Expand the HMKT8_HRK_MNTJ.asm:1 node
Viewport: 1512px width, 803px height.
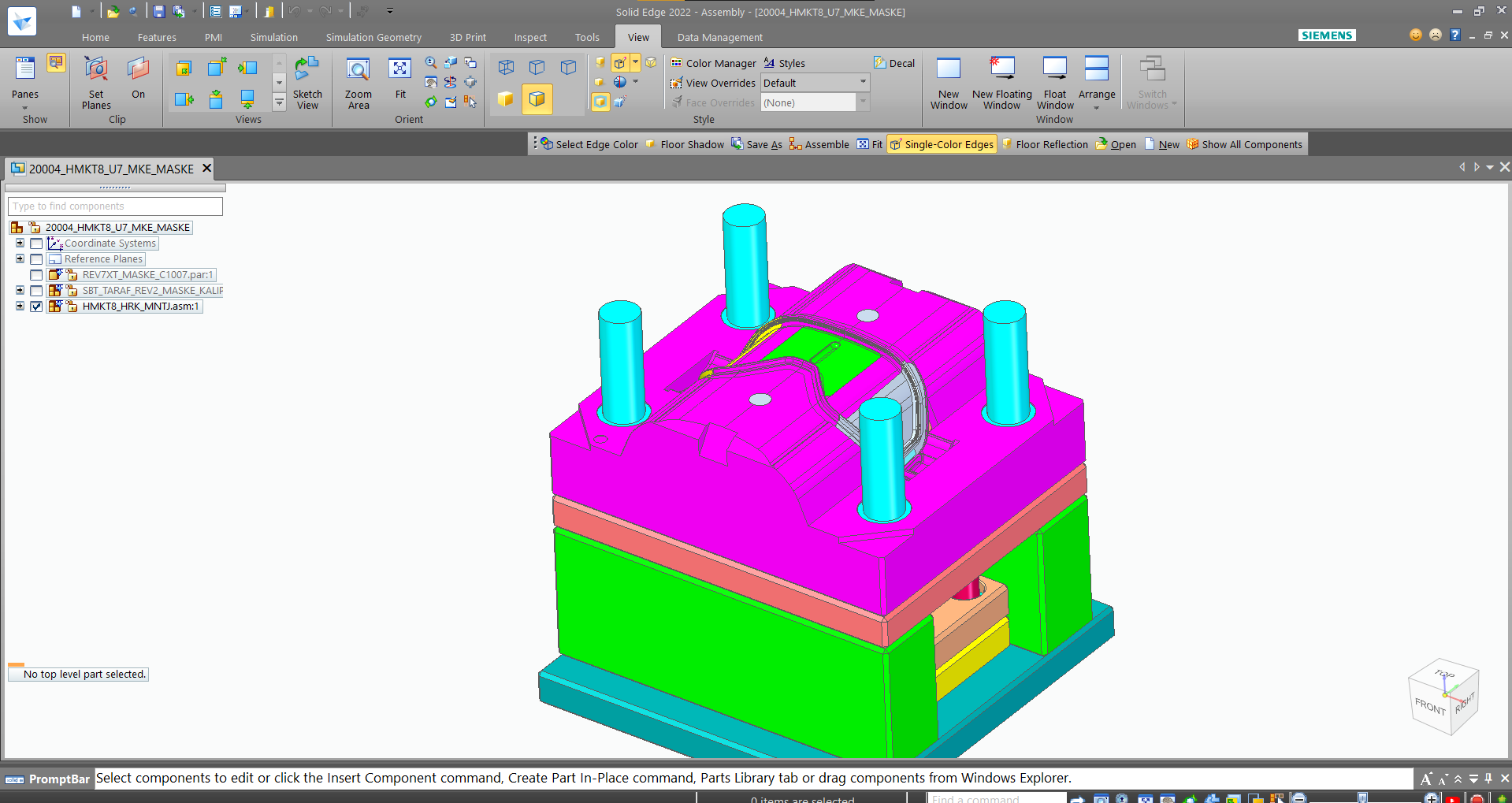(20, 306)
